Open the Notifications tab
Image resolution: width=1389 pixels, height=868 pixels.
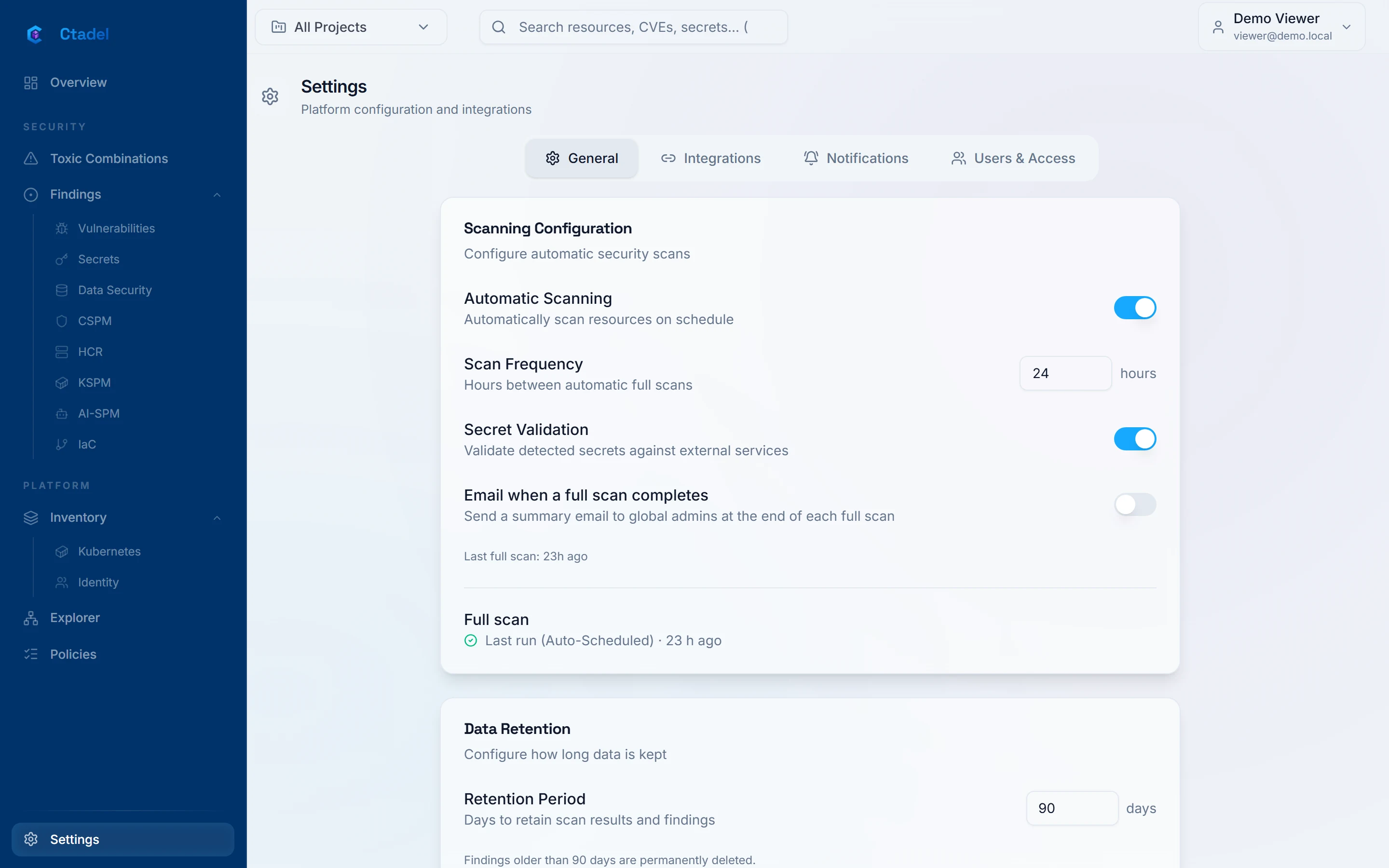856,159
